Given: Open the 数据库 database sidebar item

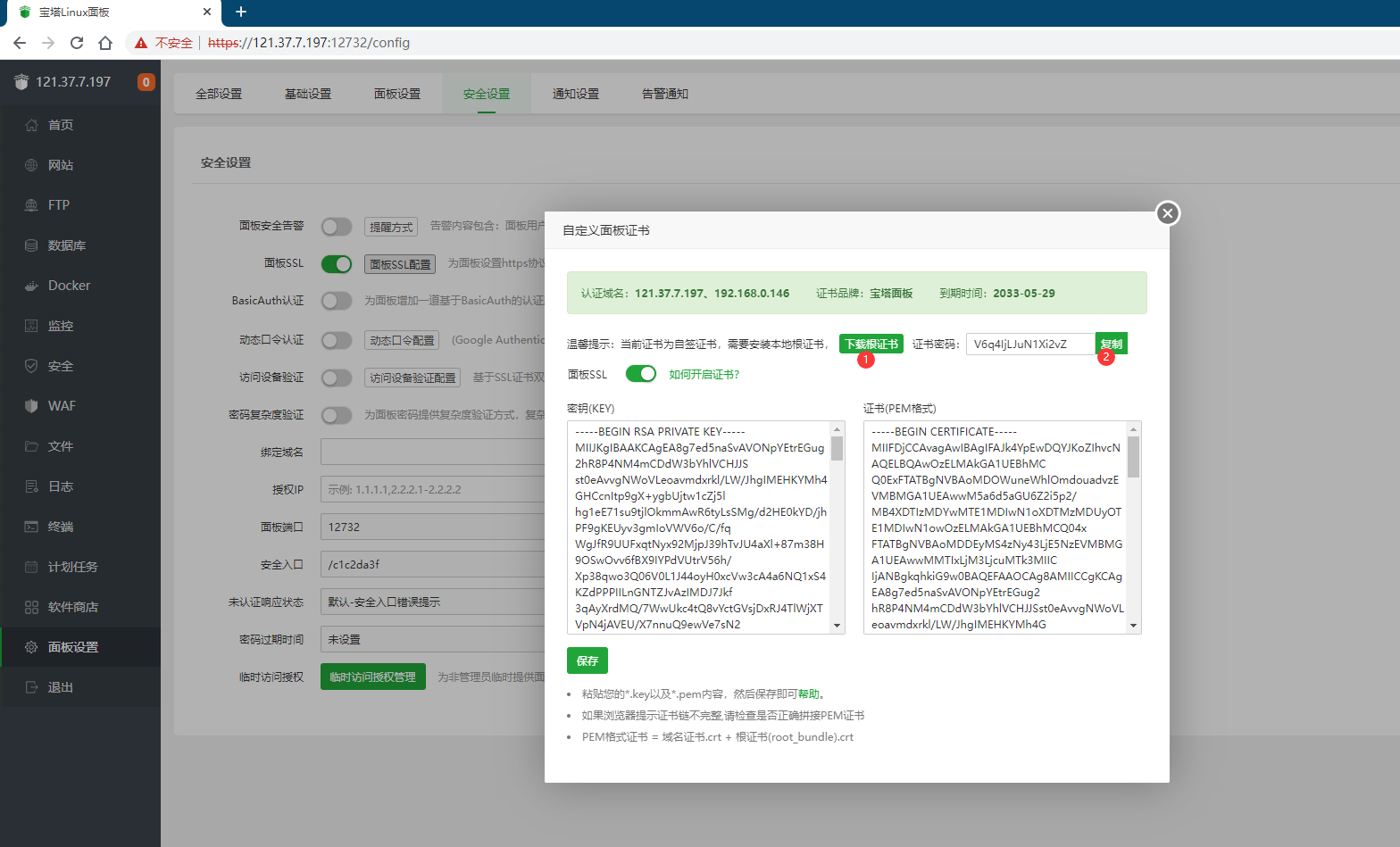Looking at the screenshot, I should (80, 245).
